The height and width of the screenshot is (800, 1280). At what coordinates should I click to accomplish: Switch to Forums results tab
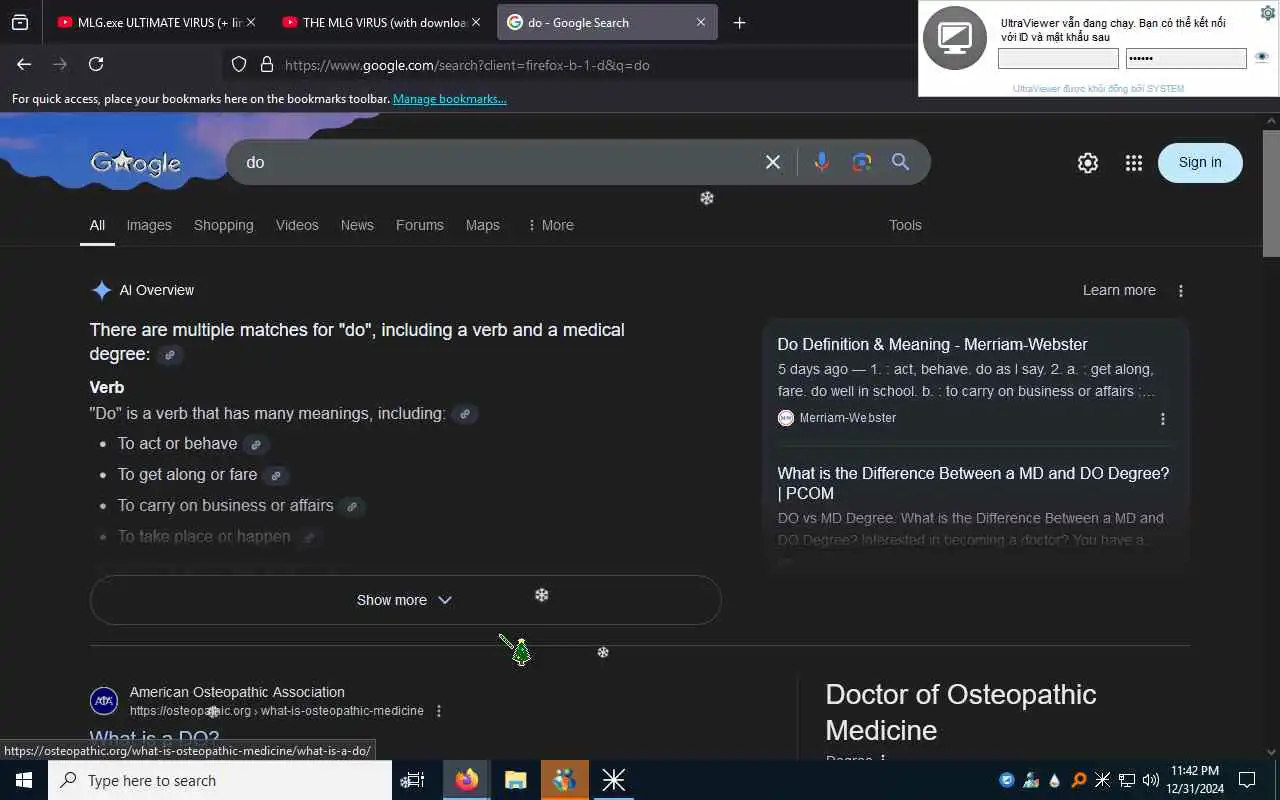pos(420,225)
